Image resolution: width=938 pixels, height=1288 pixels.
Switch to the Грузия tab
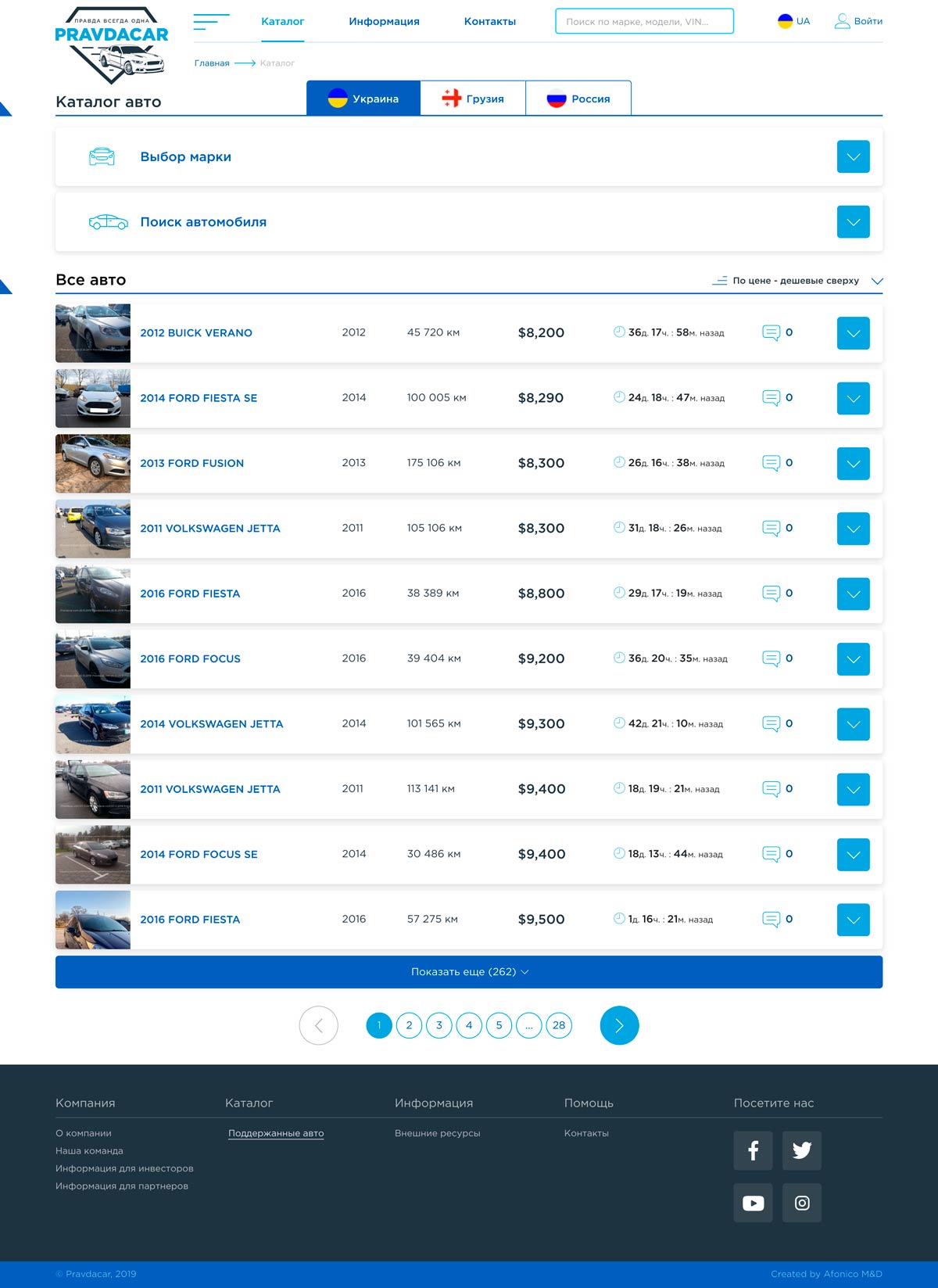(473, 99)
